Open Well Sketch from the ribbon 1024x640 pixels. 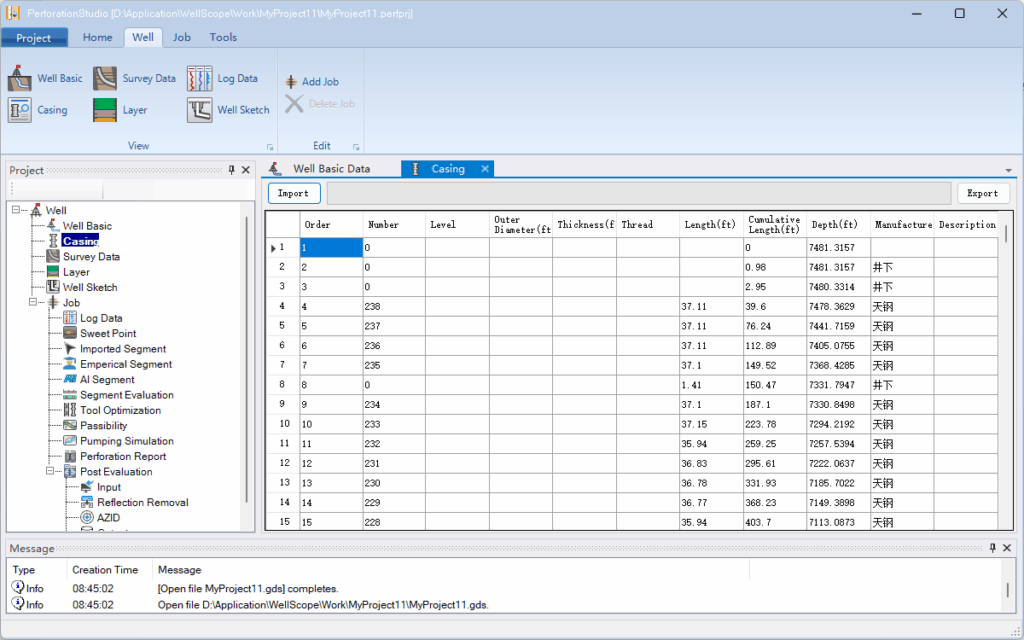(x=229, y=110)
